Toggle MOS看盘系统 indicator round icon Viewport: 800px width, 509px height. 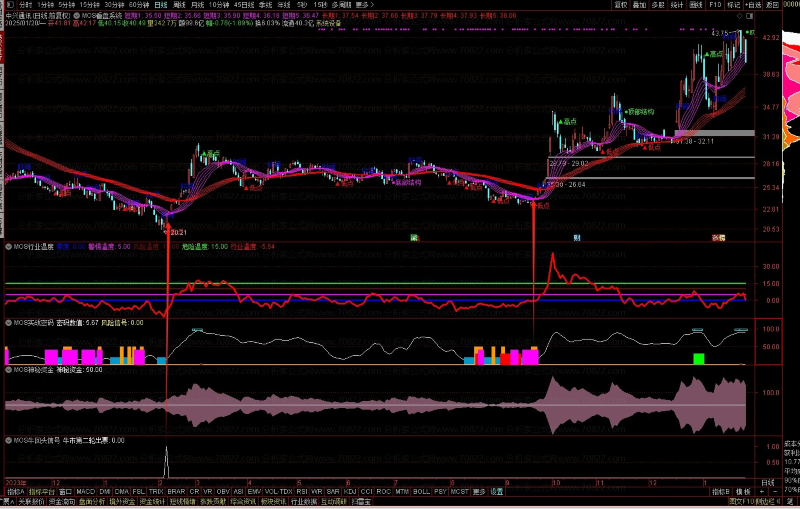[77, 16]
